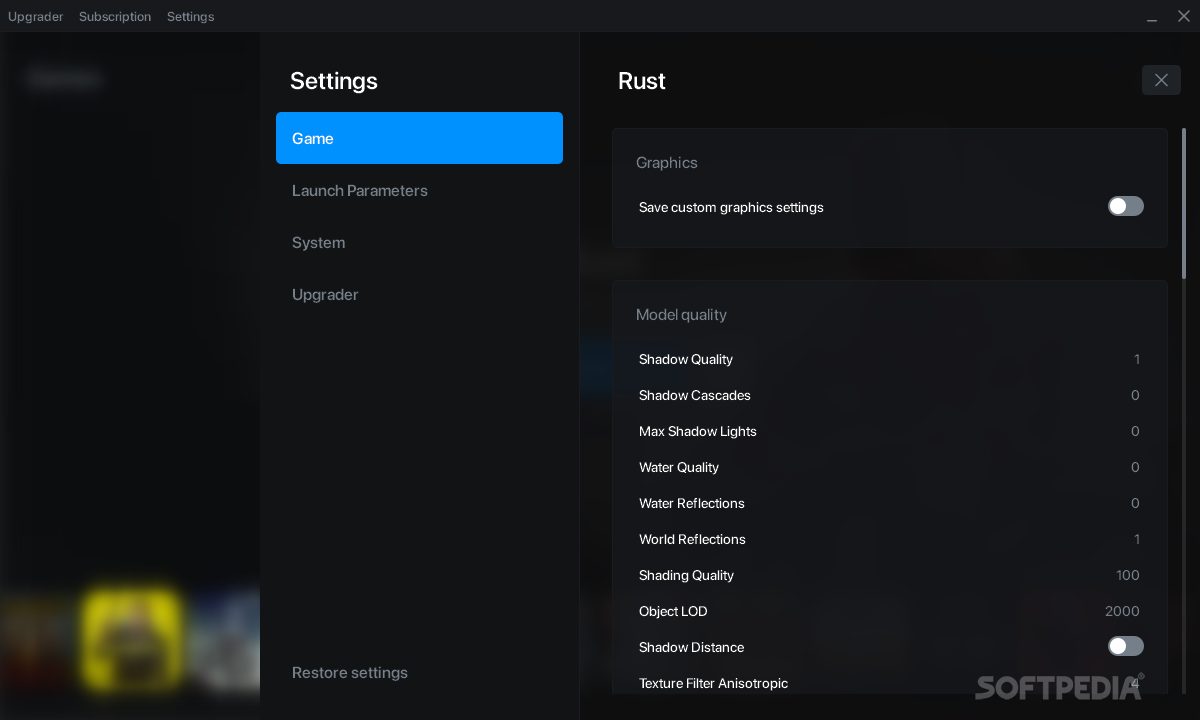The width and height of the screenshot is (1200, 720).
Task: Click the Texture Filter Anisotropic label
Action: pyautogui.click(x=713, y=683)
